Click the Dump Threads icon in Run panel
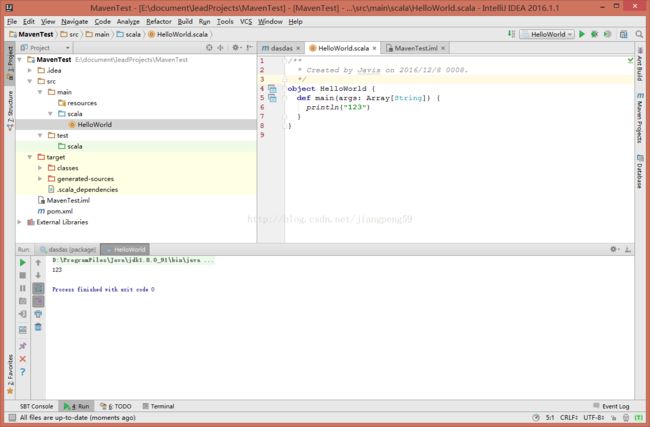The height and width of the screenshot is (427, 650). click(23, 301)
